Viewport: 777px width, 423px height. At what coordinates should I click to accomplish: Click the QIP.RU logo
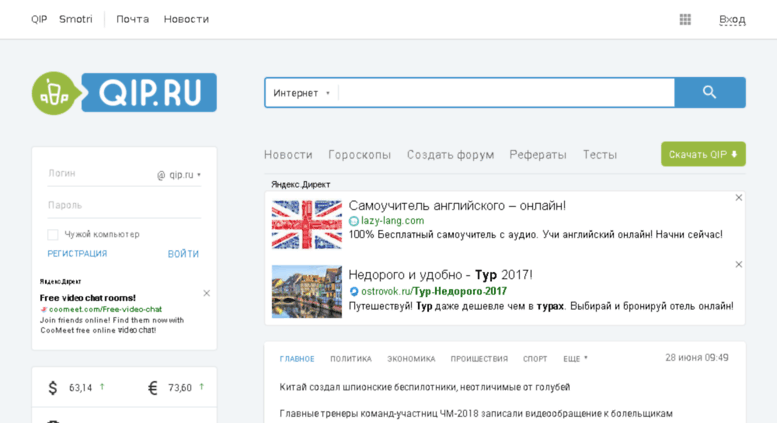124,93
